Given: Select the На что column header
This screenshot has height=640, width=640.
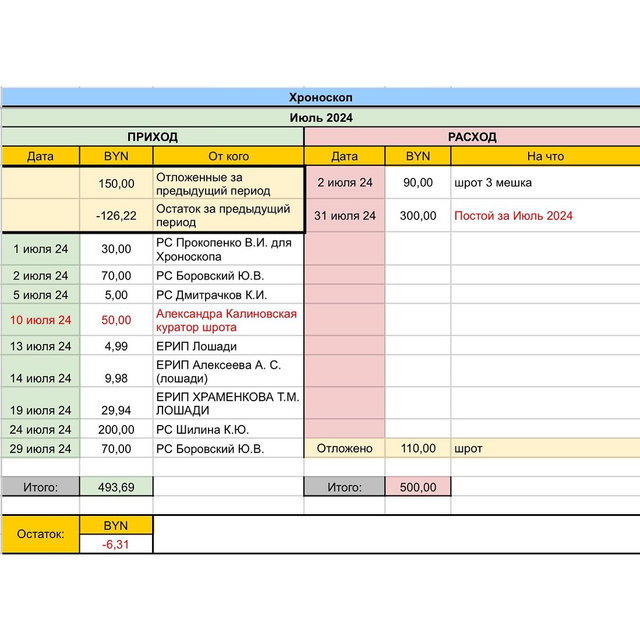Looking at the screenshot, I should point(545,156).
